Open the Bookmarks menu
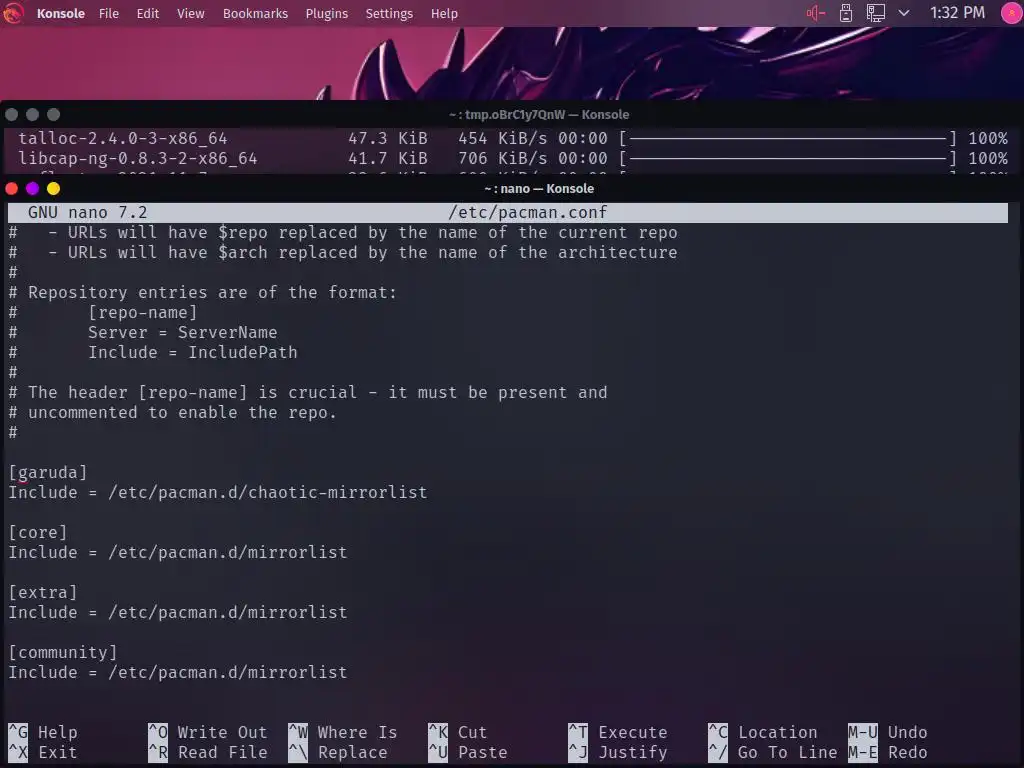 point(255,13)
